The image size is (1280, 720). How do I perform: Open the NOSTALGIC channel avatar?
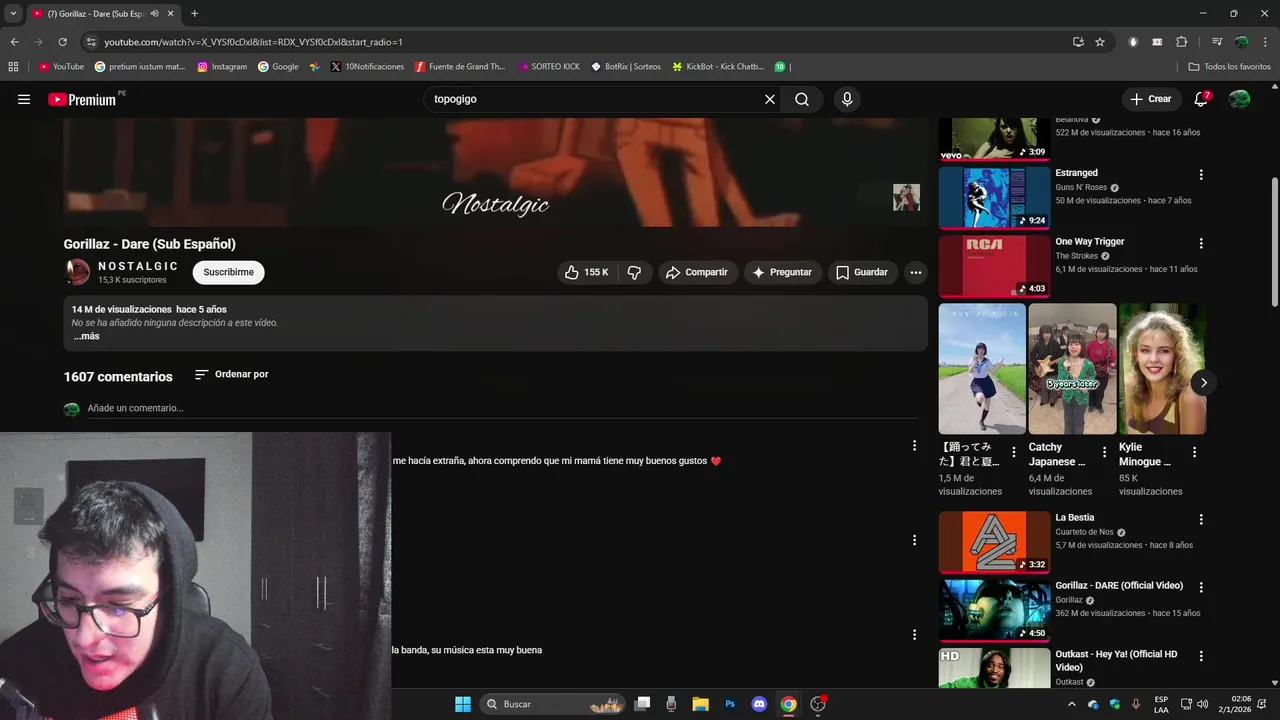coord(77,272)
